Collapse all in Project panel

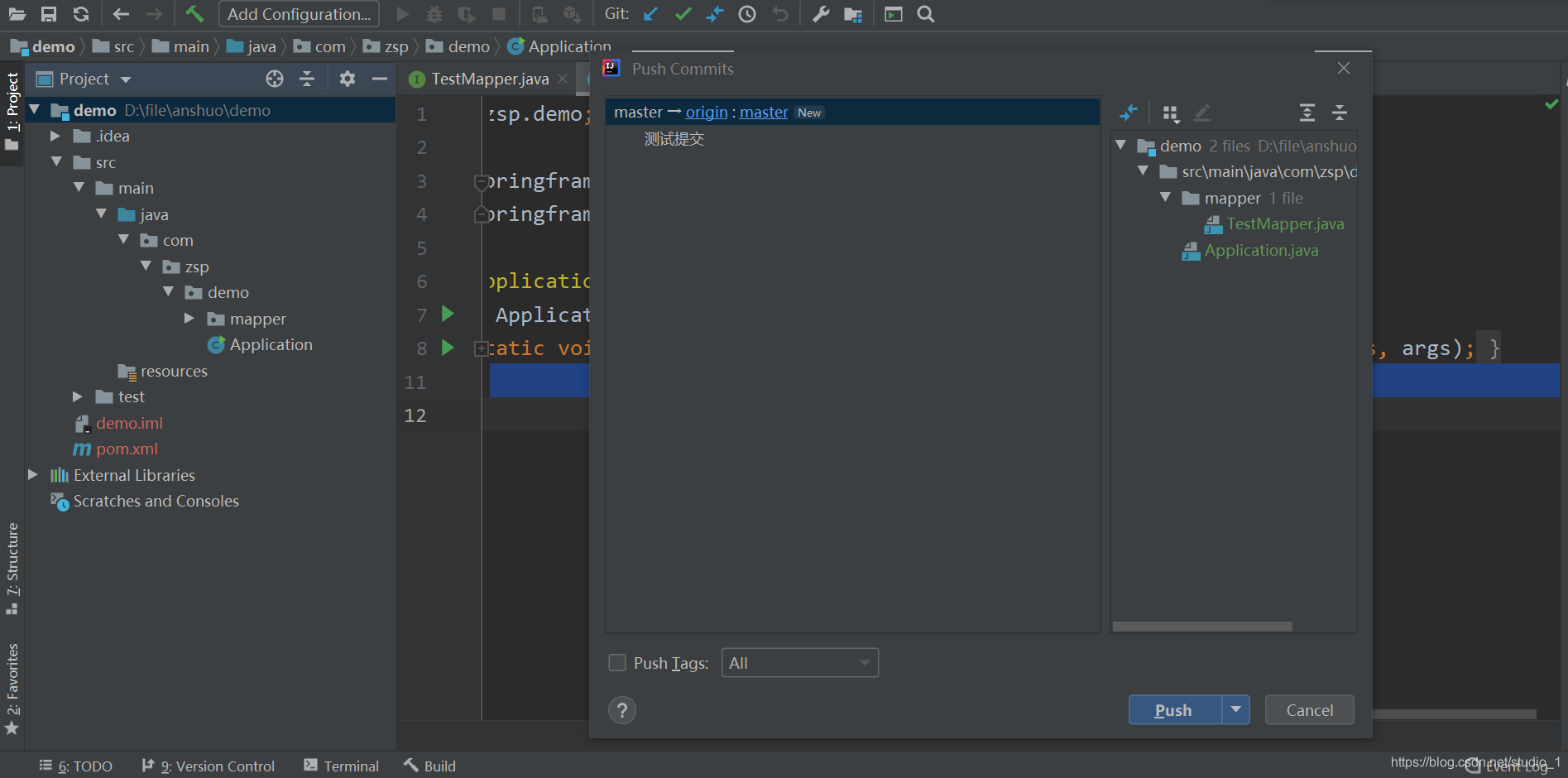pos(307,79)
